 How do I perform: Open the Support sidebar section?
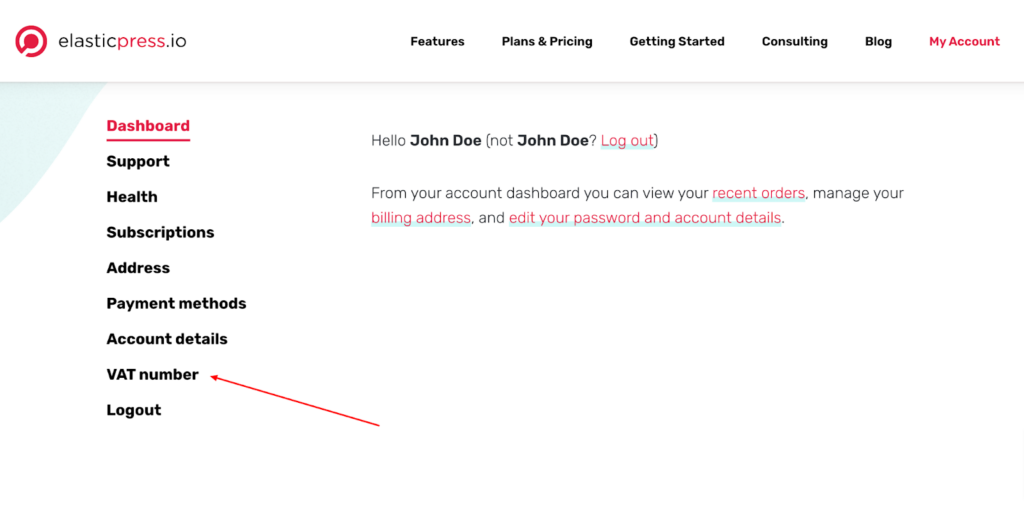coord(138,161)
